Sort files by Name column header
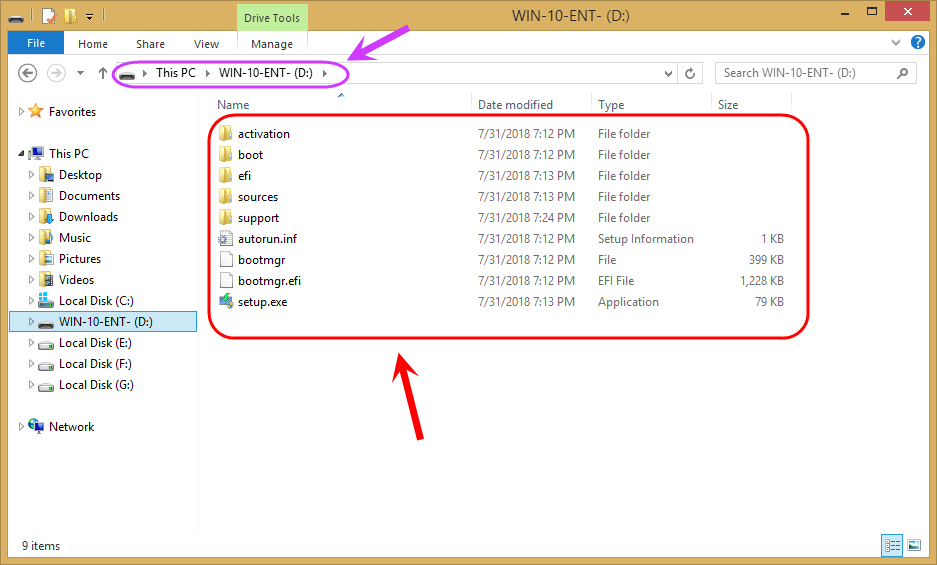 233,105
